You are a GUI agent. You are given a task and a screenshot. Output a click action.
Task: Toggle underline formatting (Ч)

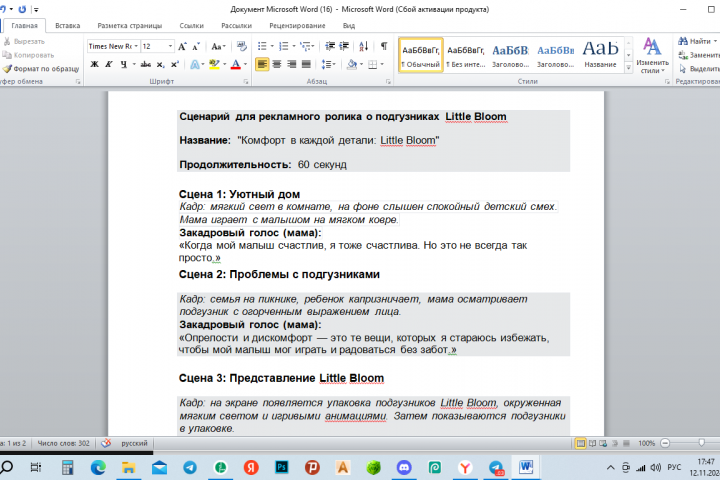[x=124, y=64]
